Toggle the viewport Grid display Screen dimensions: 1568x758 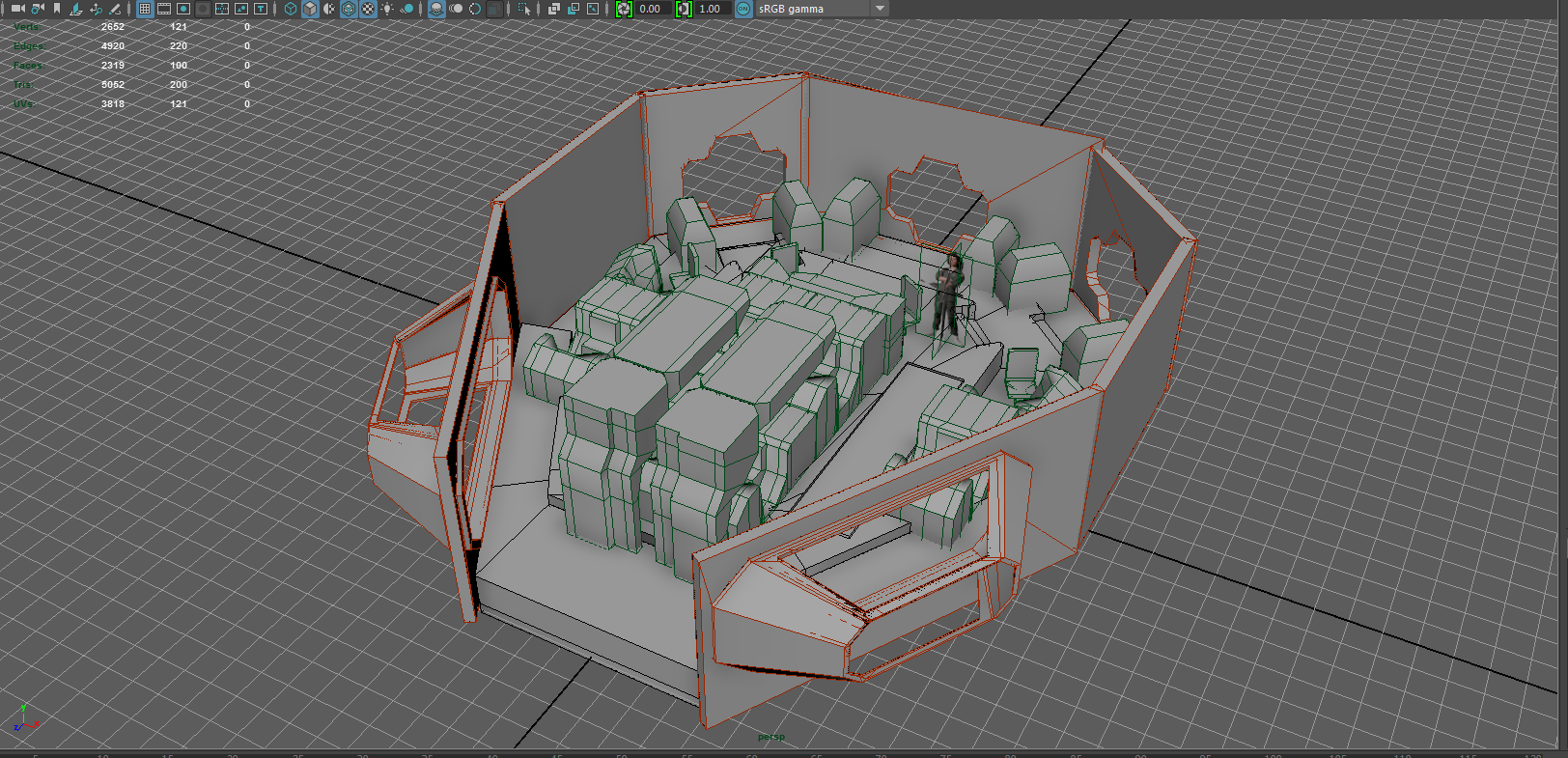pyautogui.click(x=145, y=9)
